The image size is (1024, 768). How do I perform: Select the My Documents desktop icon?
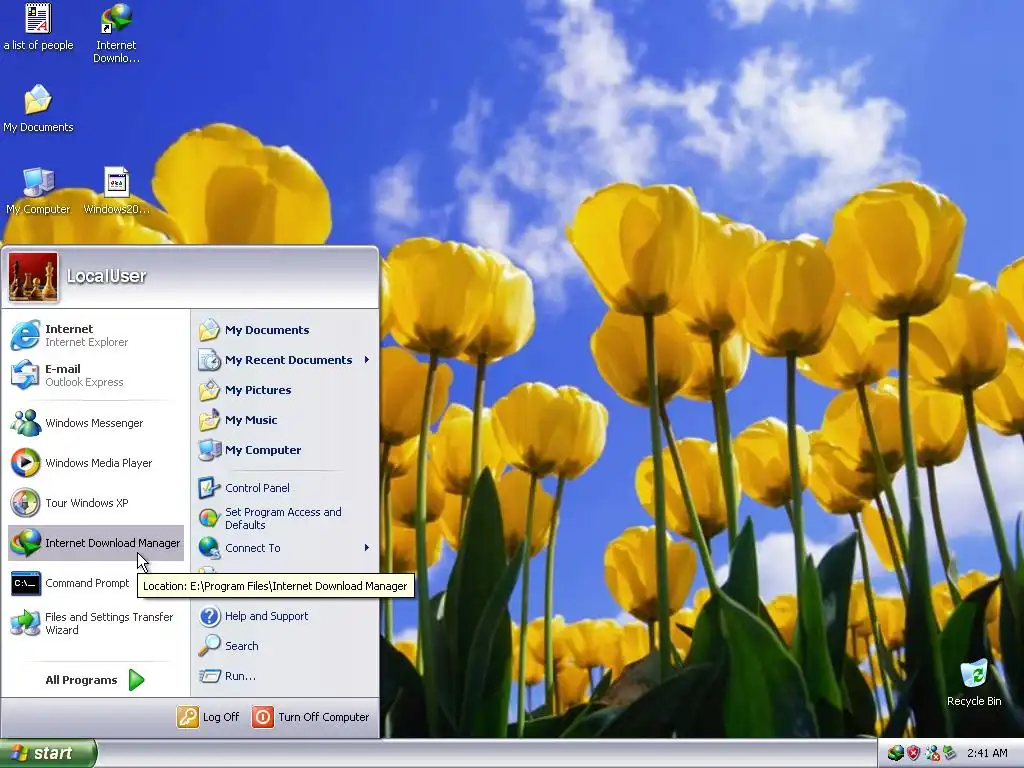tap(38, 108)
